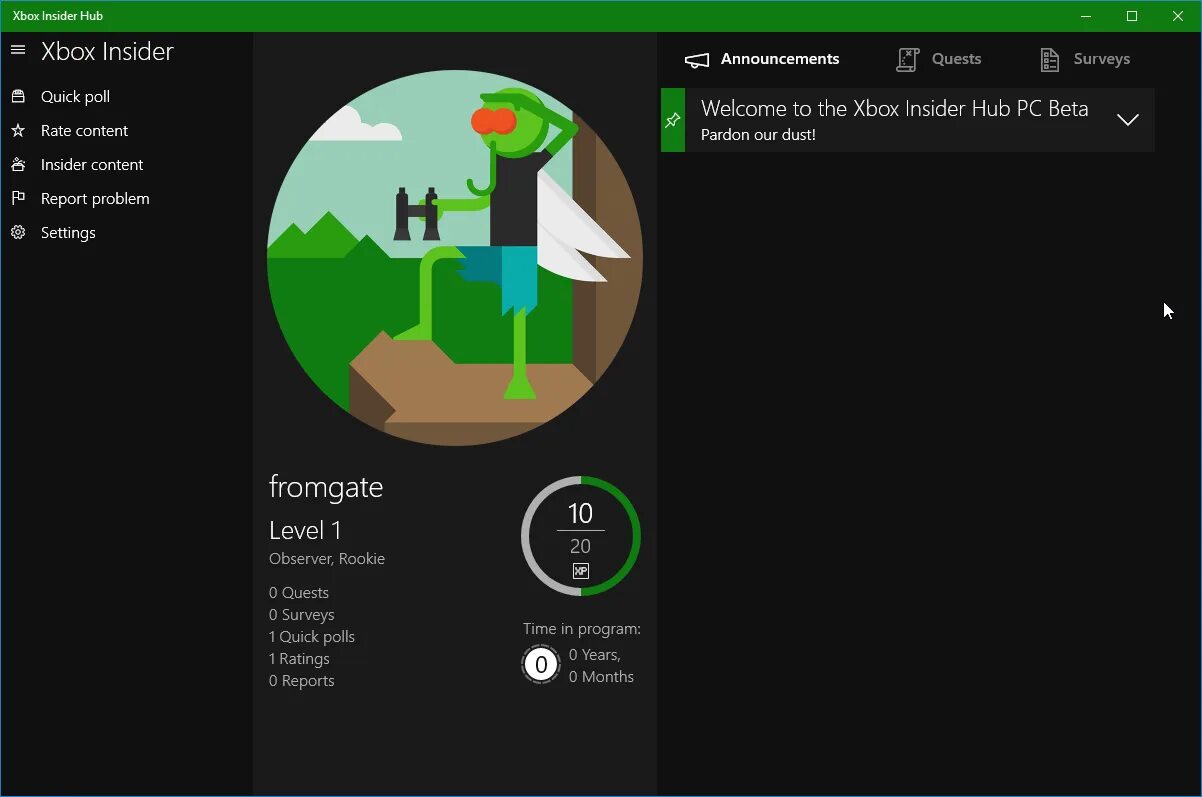Click the Xbox Insider header title

pyautogui.click(x=107, y=52)
